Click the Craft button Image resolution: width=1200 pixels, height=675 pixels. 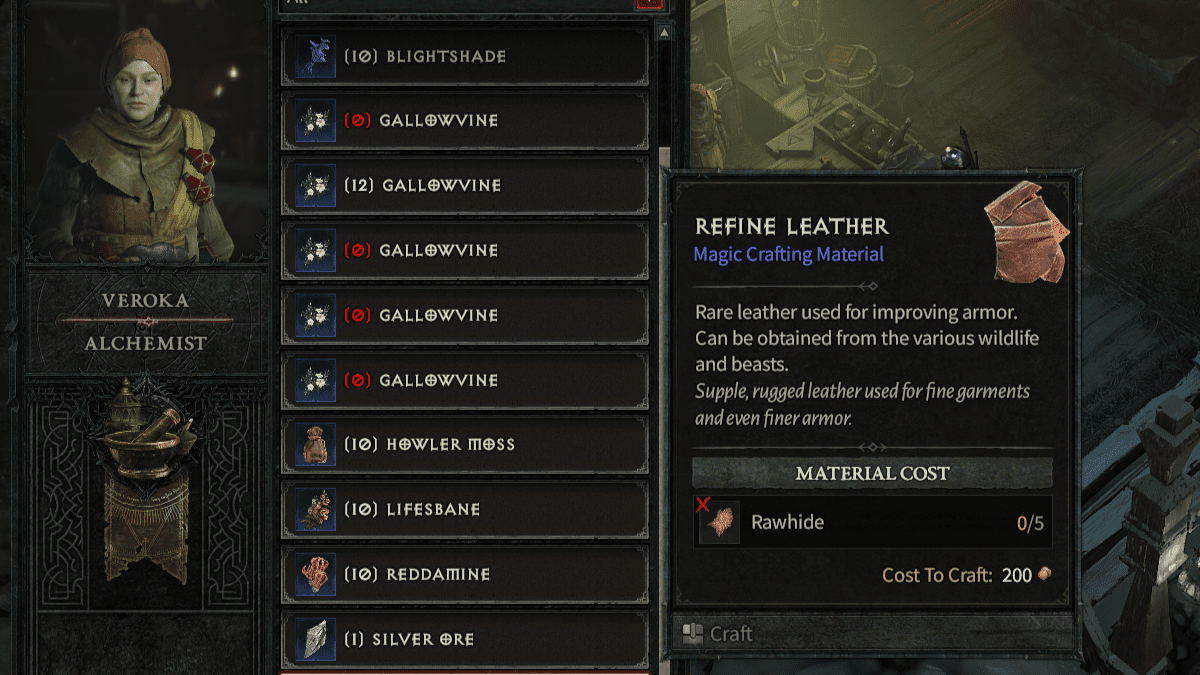click(x=871, y=633)
